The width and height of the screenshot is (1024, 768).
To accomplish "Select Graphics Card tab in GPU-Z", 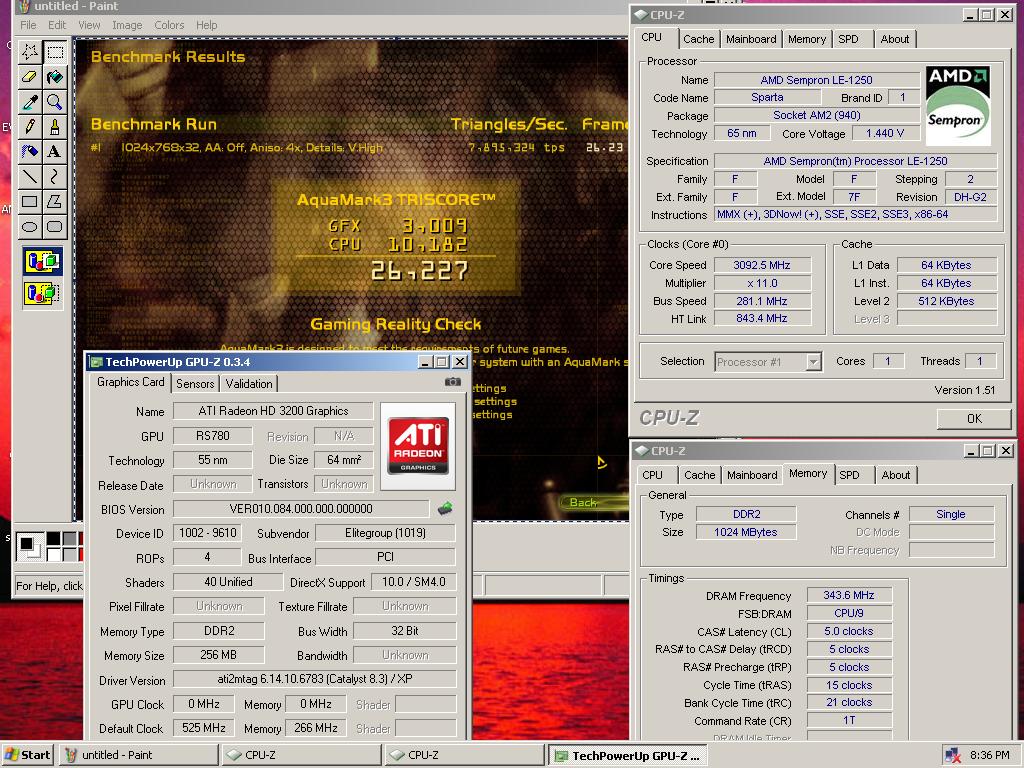I will pyautogui.click(x=131, y=382).
